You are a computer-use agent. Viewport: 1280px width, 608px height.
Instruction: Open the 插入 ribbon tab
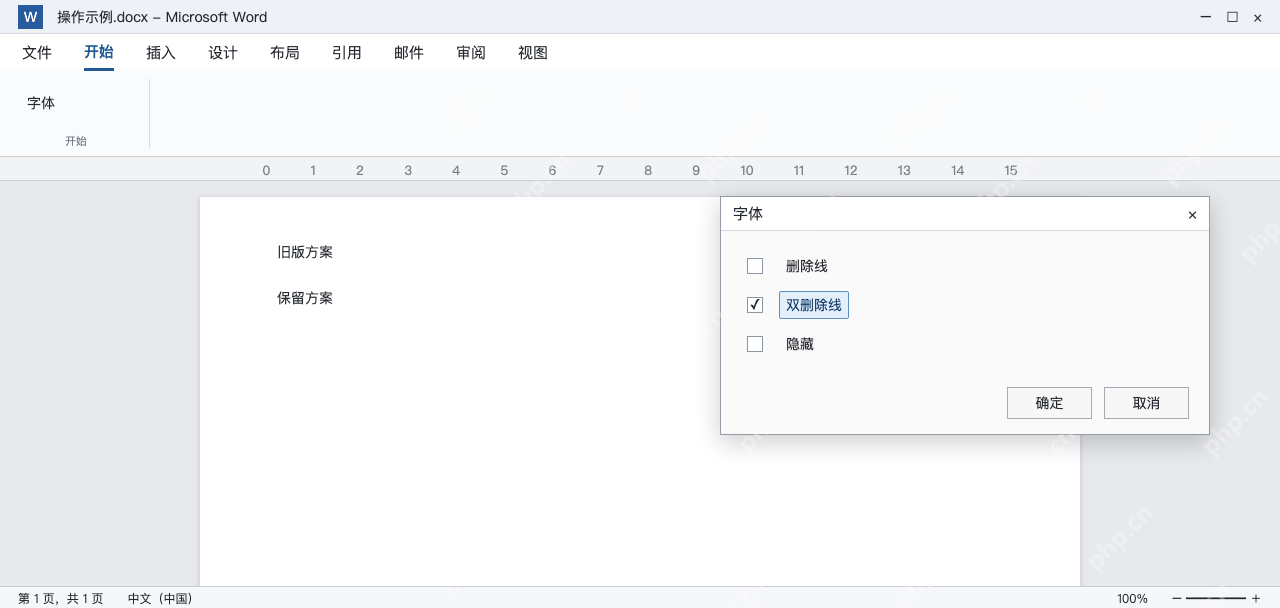tap(161, 53)
